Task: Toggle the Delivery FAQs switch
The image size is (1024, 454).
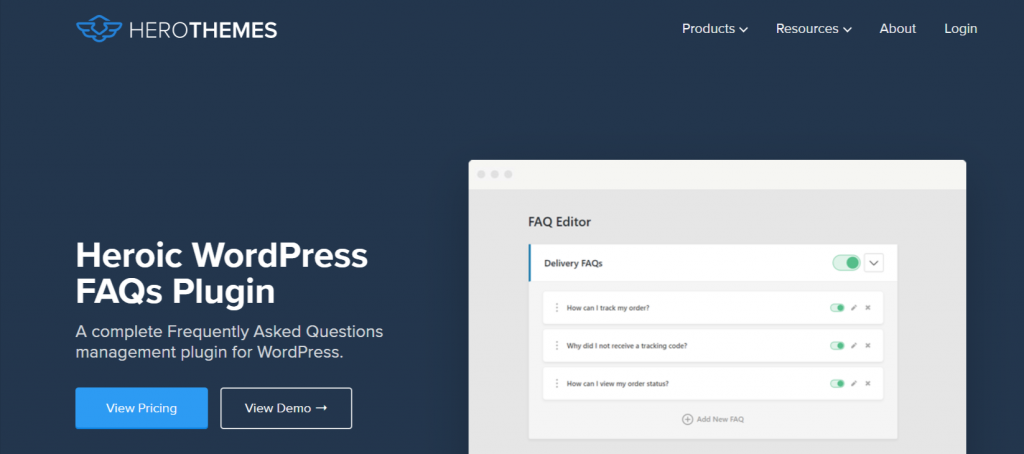Action: point(846,263)
